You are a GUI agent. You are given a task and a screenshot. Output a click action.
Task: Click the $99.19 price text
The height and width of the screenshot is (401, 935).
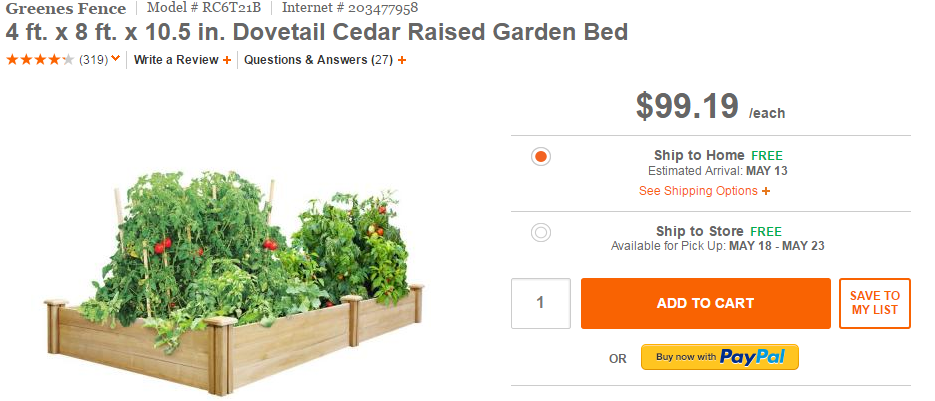[x=687, y=106]
